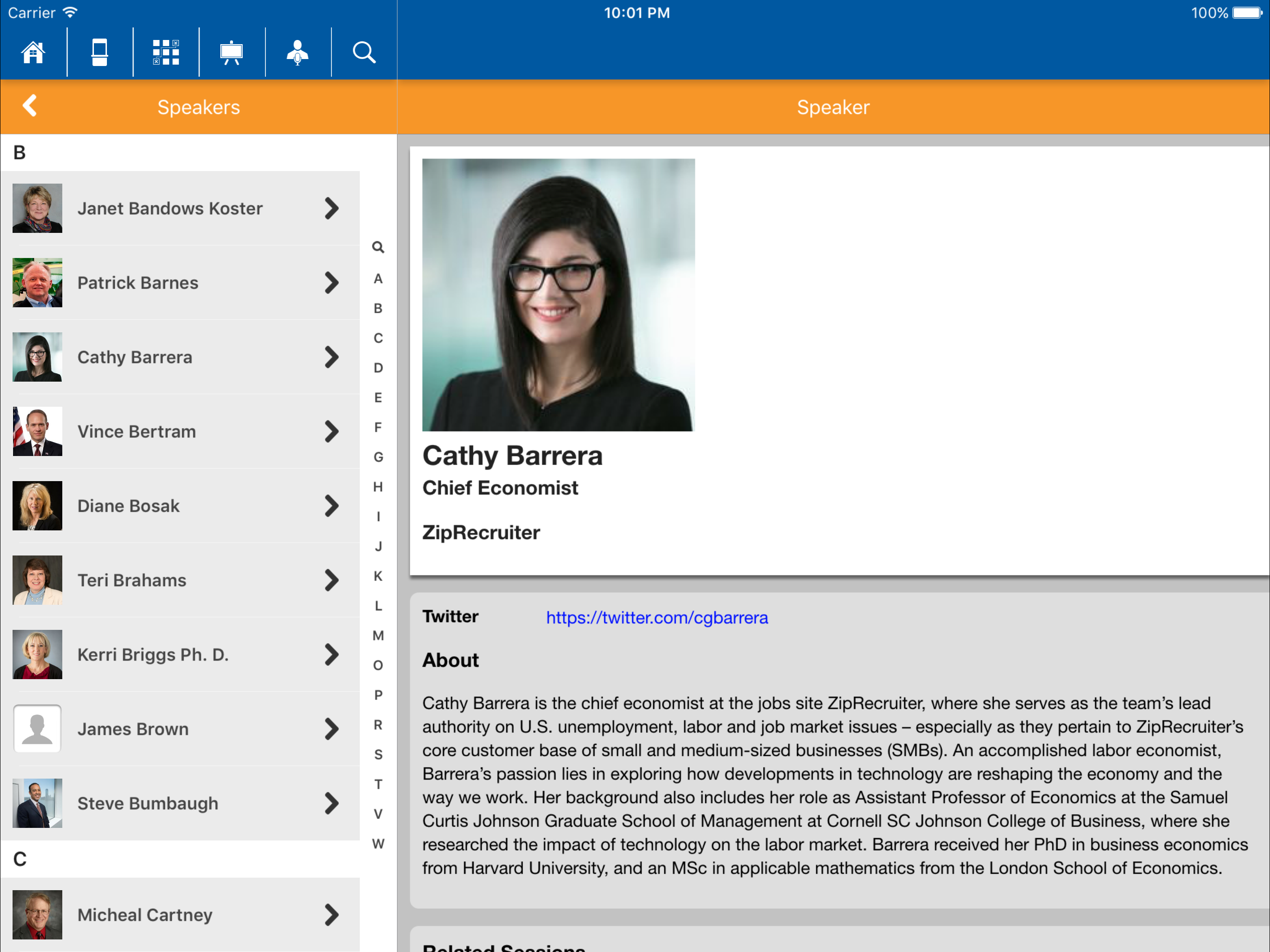Expand Janet Bandows Koster row chevron
This screenshot has width=1270, height=952.
click(x=331, y=208)
